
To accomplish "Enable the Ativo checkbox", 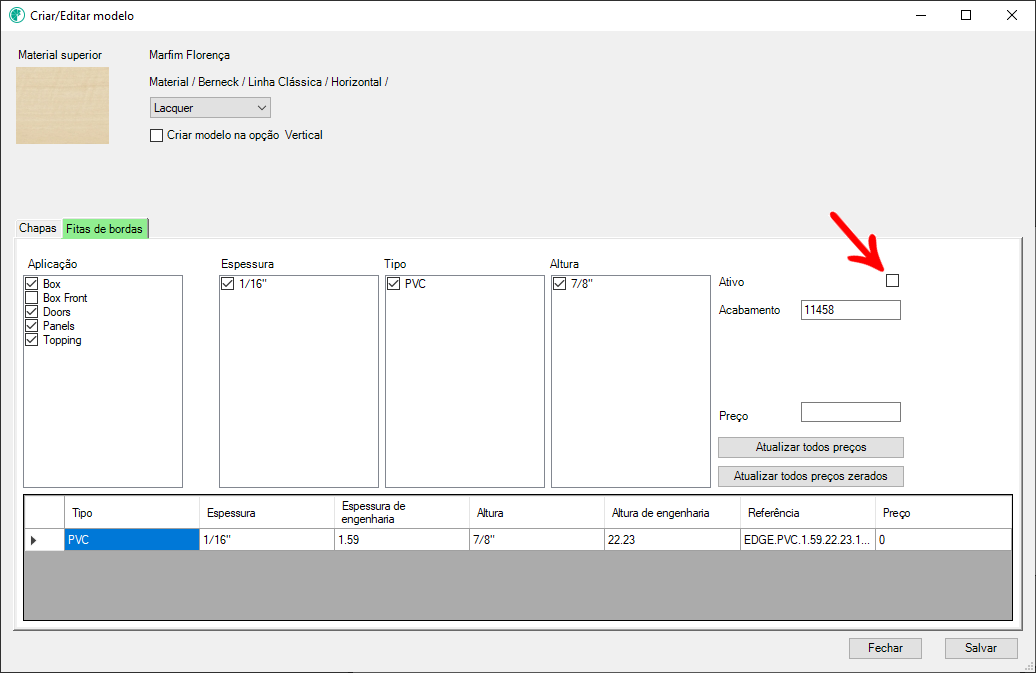I will (x=893, y=281).
